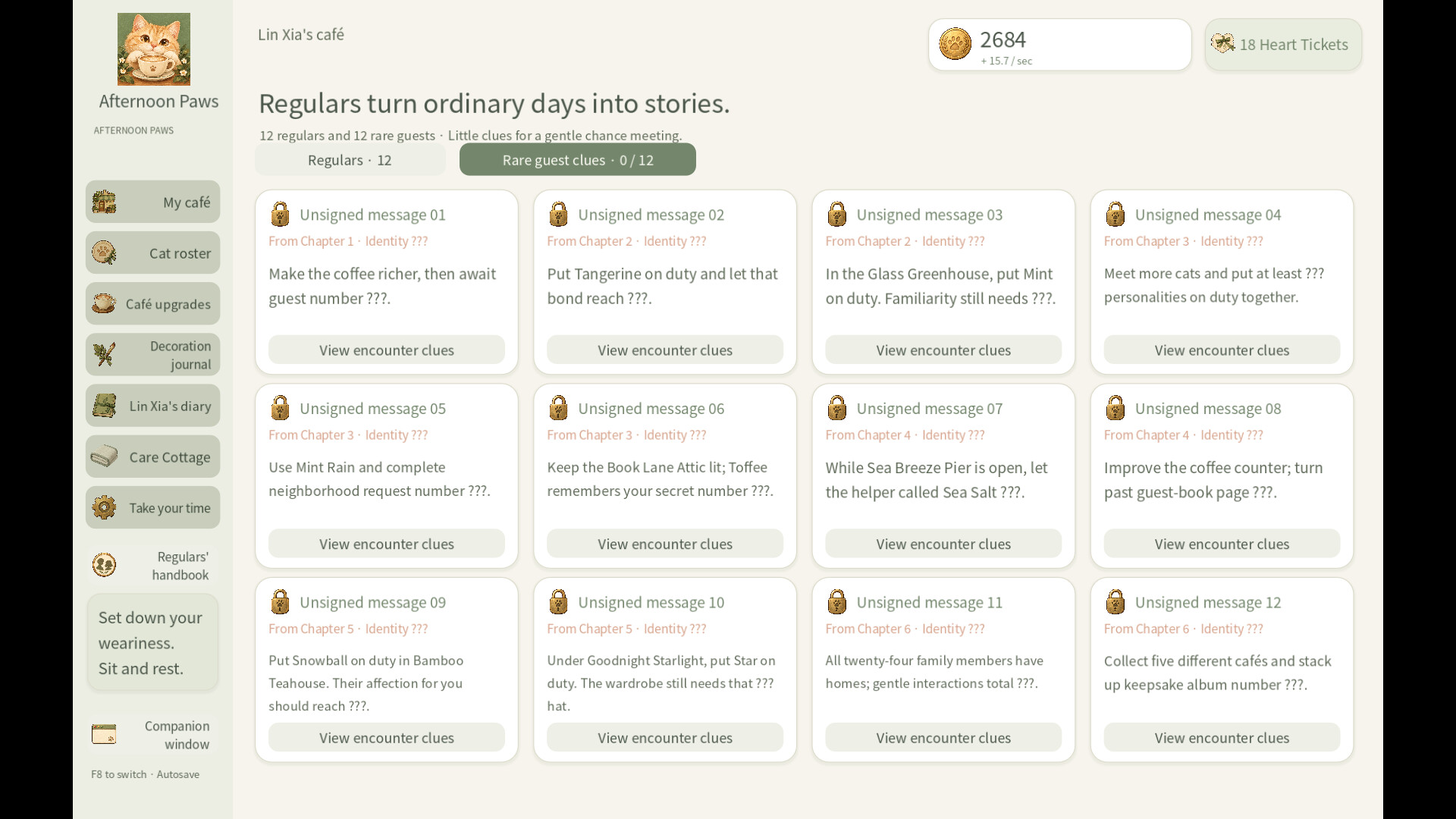View encounter clues for Unsigned message 12
The width and height of the screenshot is (1456, 819).
[1222, 737]
